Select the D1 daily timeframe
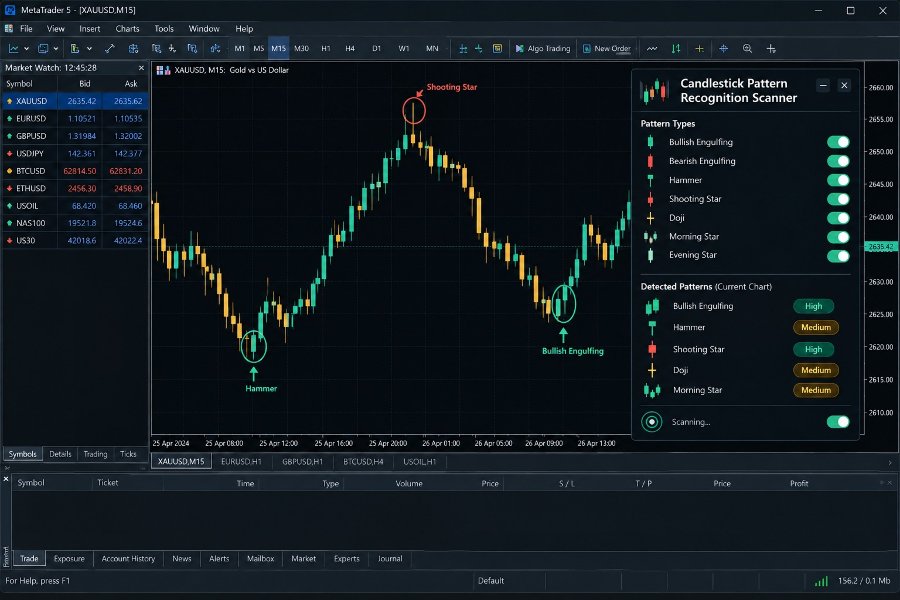This screenshot has height=600, width=900. tap(376, 49)
